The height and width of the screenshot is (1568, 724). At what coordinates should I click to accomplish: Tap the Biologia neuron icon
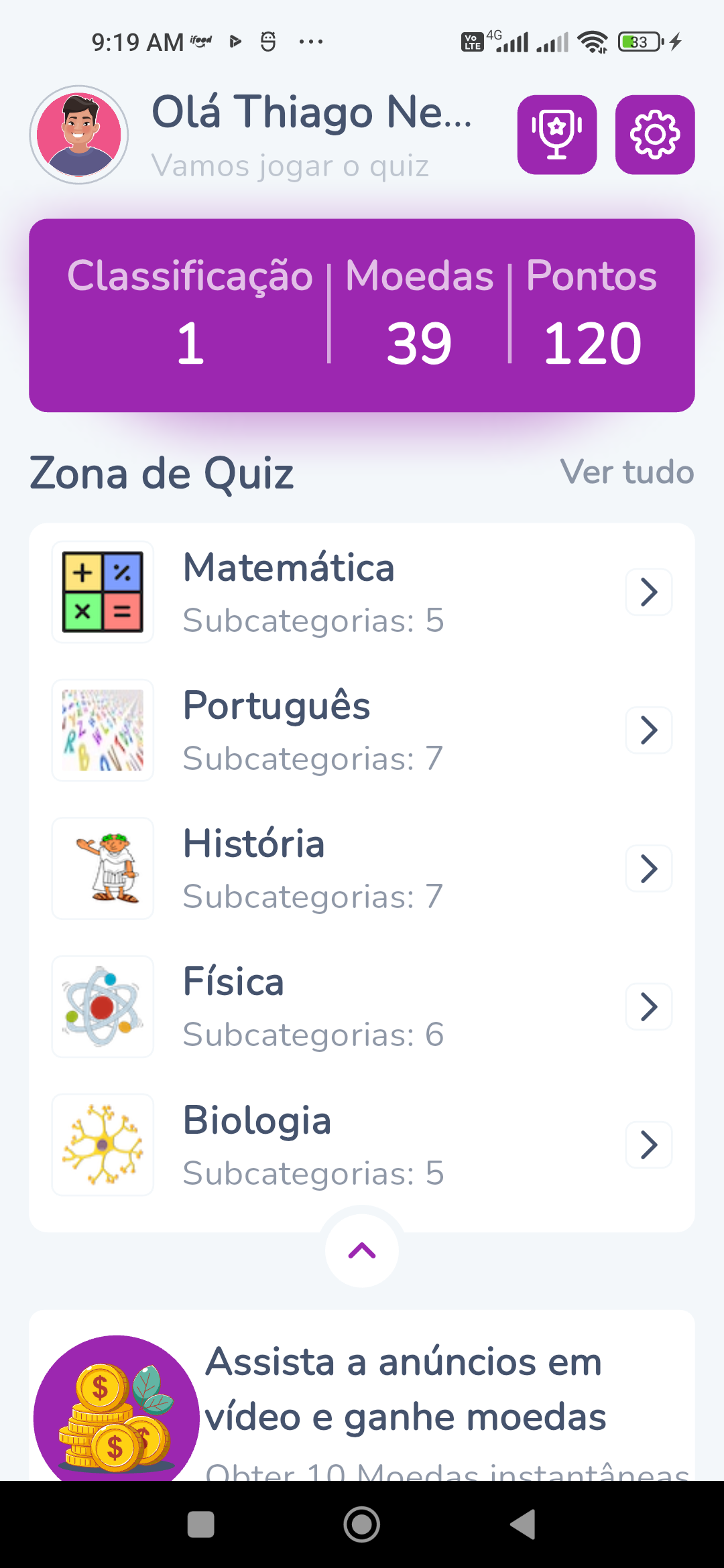click(x=103, y=1145)
